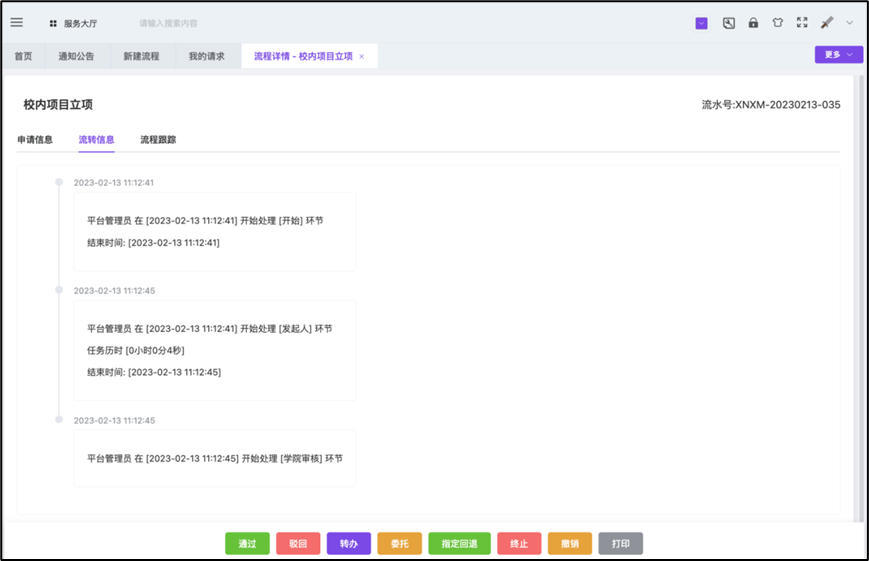
Task: Open the 更多 dropdown button
Action: (x=838, y=55)
